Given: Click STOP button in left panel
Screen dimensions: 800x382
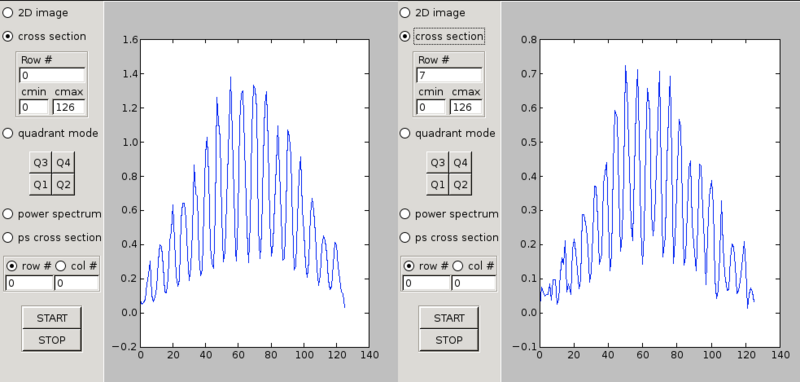Looking at the screenshot, I should 52,340.
